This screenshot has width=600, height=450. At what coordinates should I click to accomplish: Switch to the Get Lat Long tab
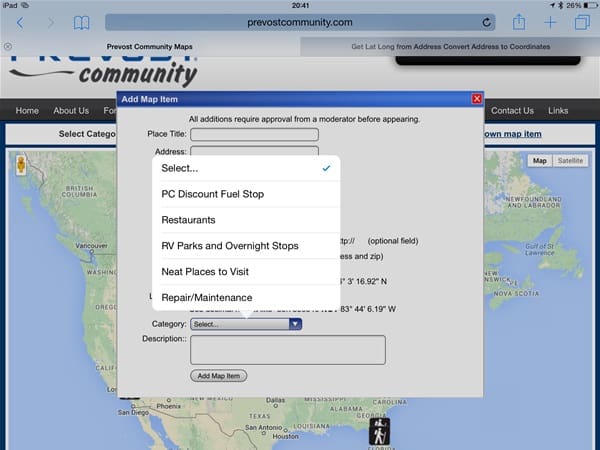coord(450,47)
